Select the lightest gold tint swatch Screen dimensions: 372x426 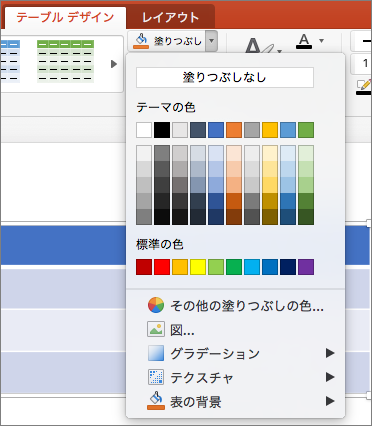pyautogui.click(x=270, y=153)
